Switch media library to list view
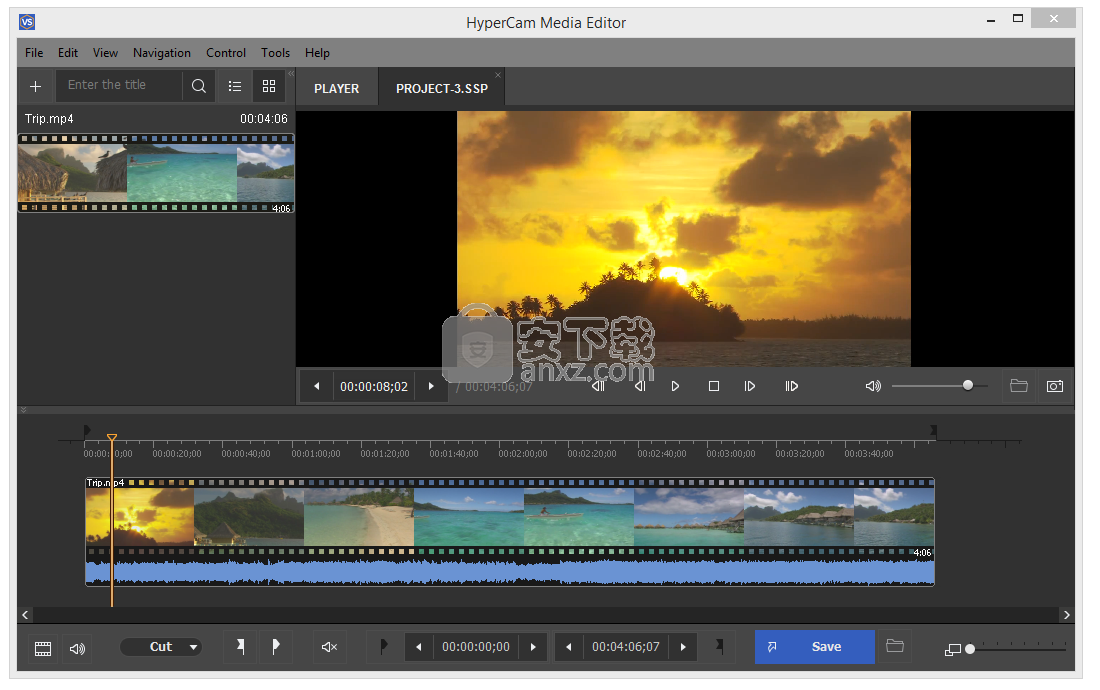 click(235, 86)
